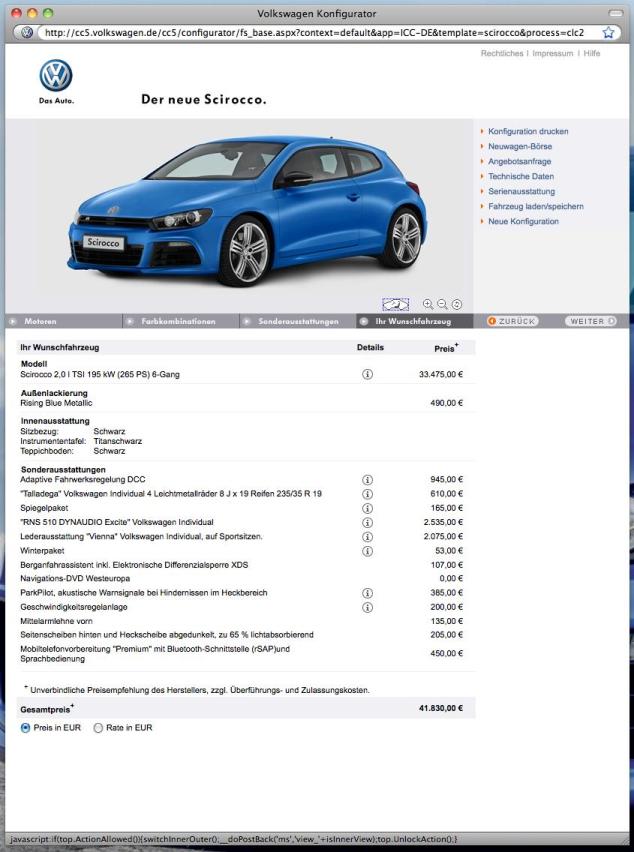
Task: Switch to interior view thumbnail icon
Action: pos(396,304)
